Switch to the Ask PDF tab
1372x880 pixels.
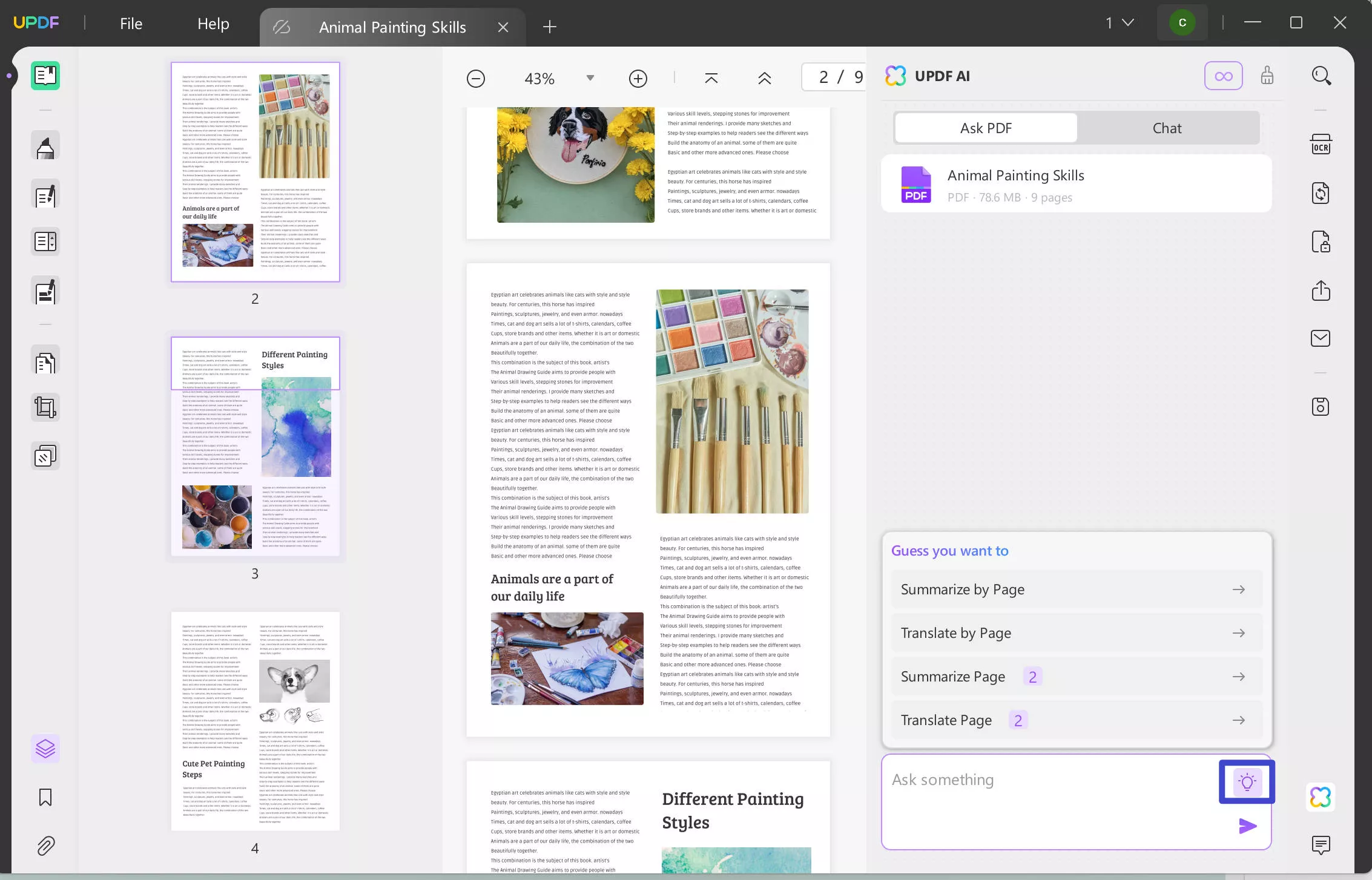[x=986, y=128]
